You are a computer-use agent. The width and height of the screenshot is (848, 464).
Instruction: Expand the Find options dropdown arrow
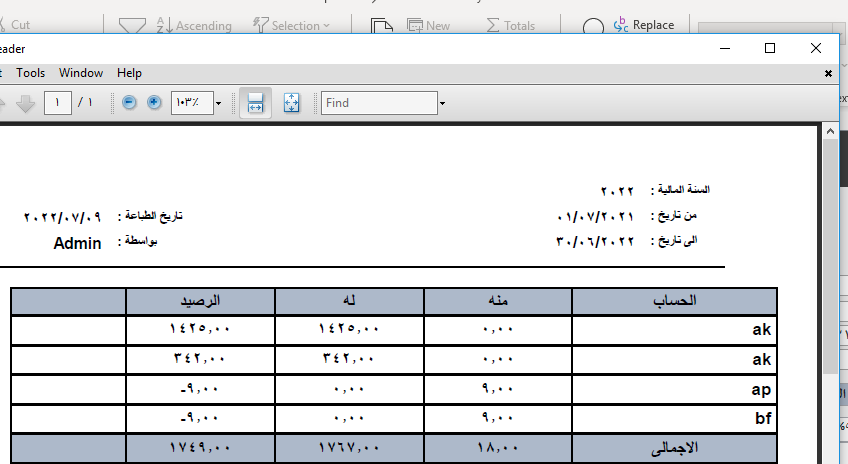tap(442, 103)
